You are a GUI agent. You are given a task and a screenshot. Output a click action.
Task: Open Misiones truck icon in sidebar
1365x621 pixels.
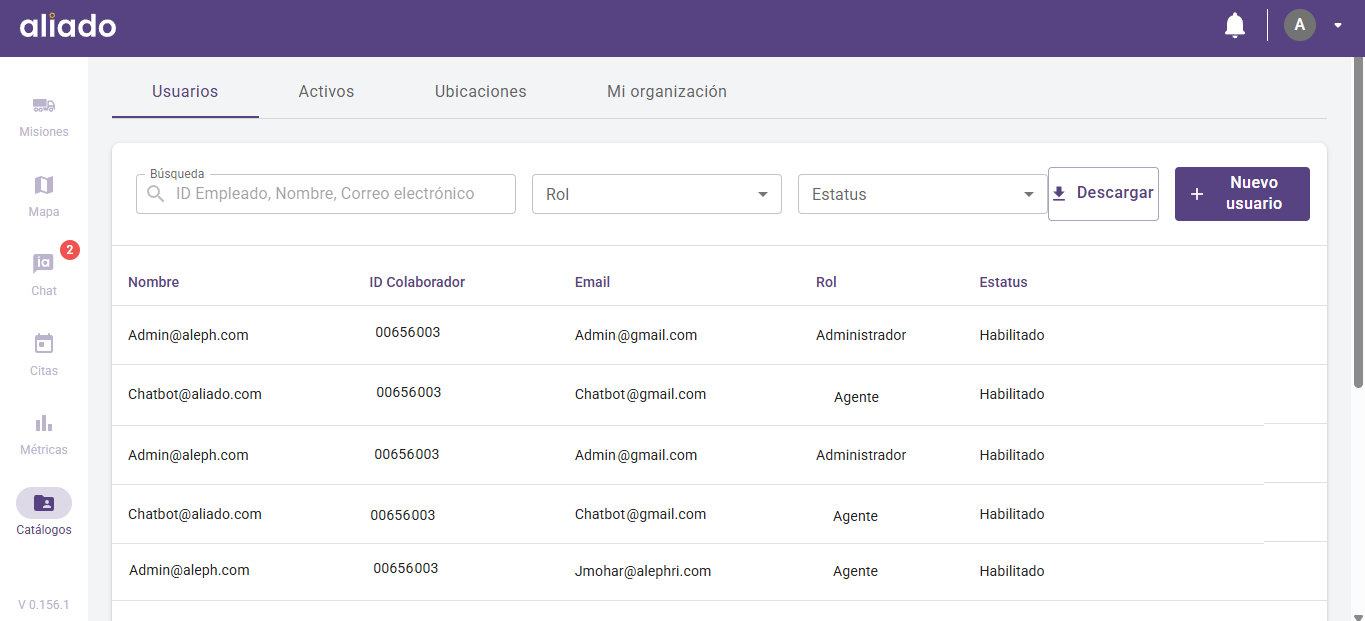pos(44,106)
